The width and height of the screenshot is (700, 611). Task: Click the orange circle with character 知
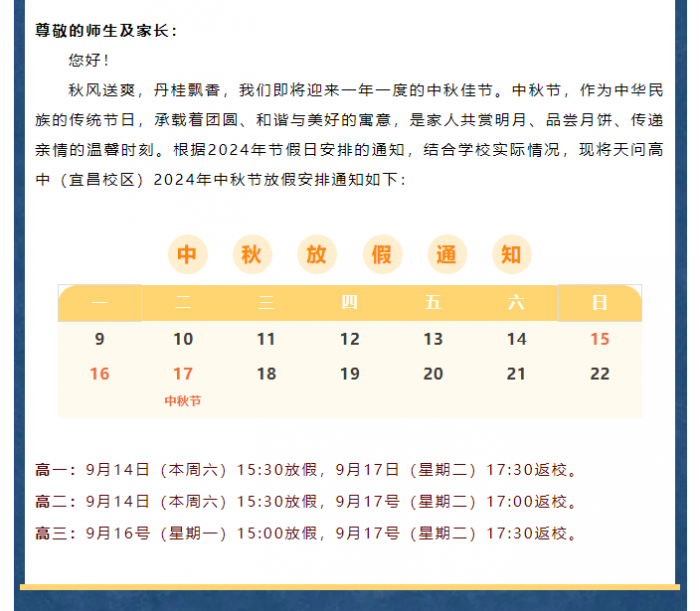click(x=512, y=254)
